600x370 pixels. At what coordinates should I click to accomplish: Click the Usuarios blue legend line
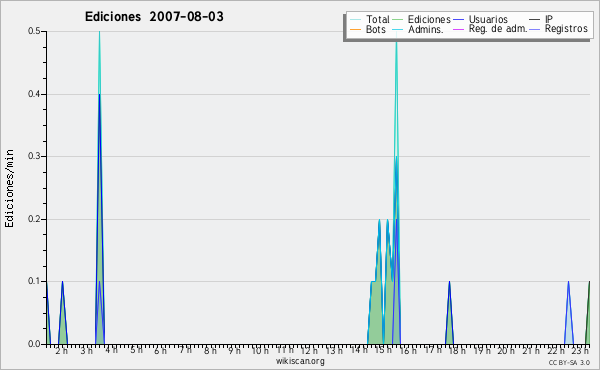tap(458, 20)
